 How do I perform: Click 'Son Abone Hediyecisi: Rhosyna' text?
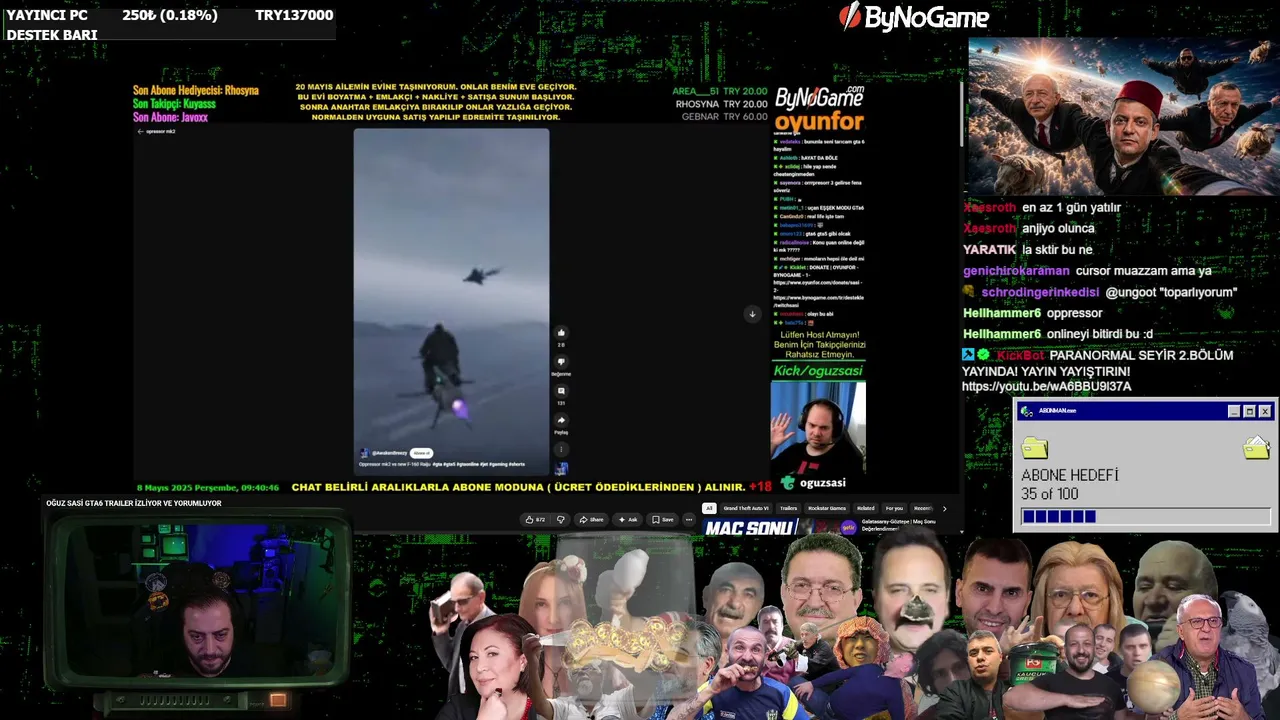196,90
